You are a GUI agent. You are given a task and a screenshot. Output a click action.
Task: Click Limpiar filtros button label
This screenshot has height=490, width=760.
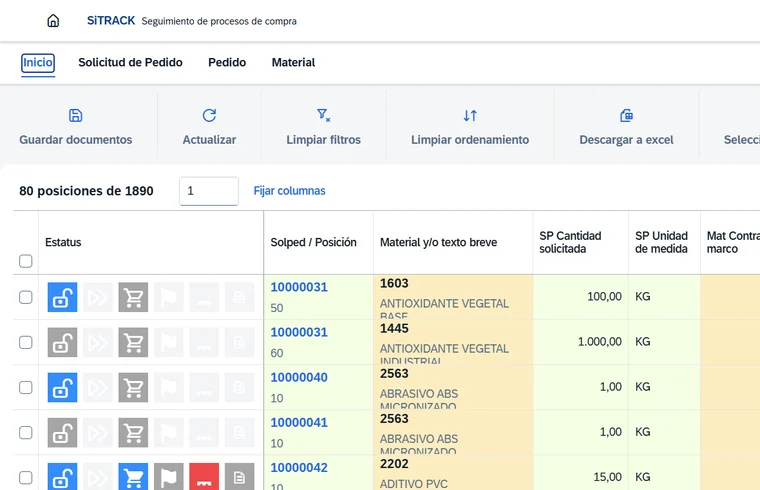coord(323,140)
